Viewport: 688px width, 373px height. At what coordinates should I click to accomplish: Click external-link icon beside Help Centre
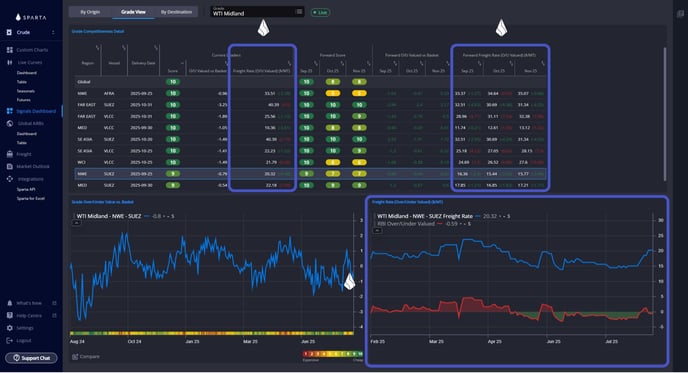click(x=54, y=316)
